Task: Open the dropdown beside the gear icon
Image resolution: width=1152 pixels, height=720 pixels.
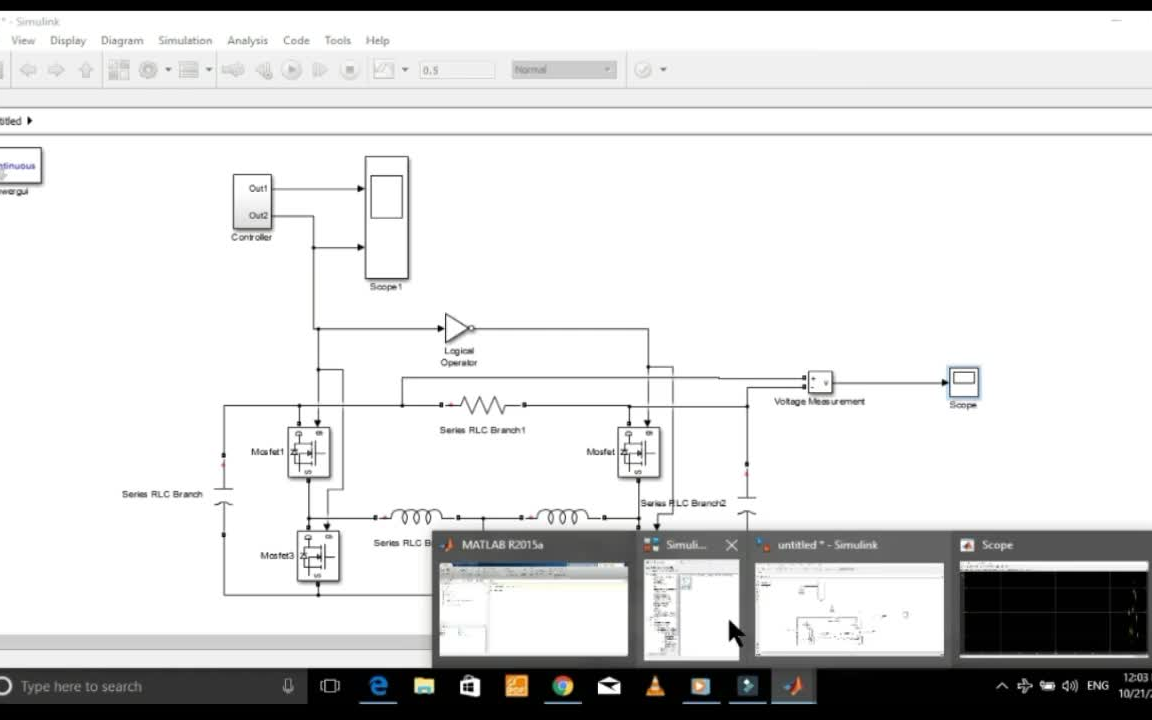Action: (x=168, y=69)
